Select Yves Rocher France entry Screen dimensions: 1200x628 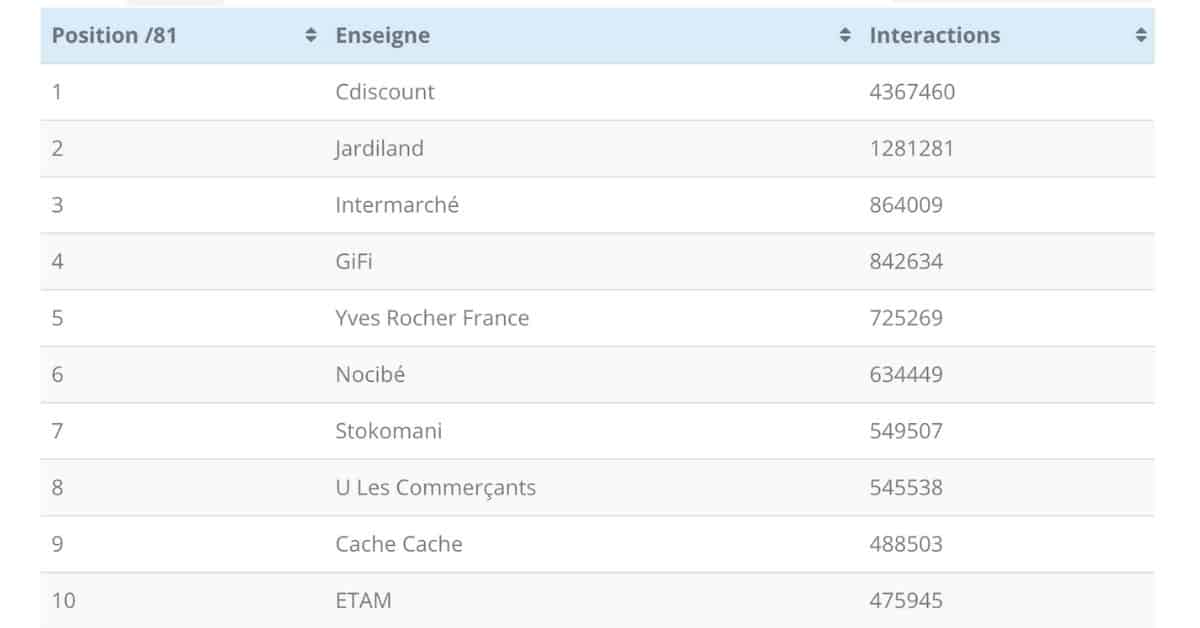click(432, 318)
